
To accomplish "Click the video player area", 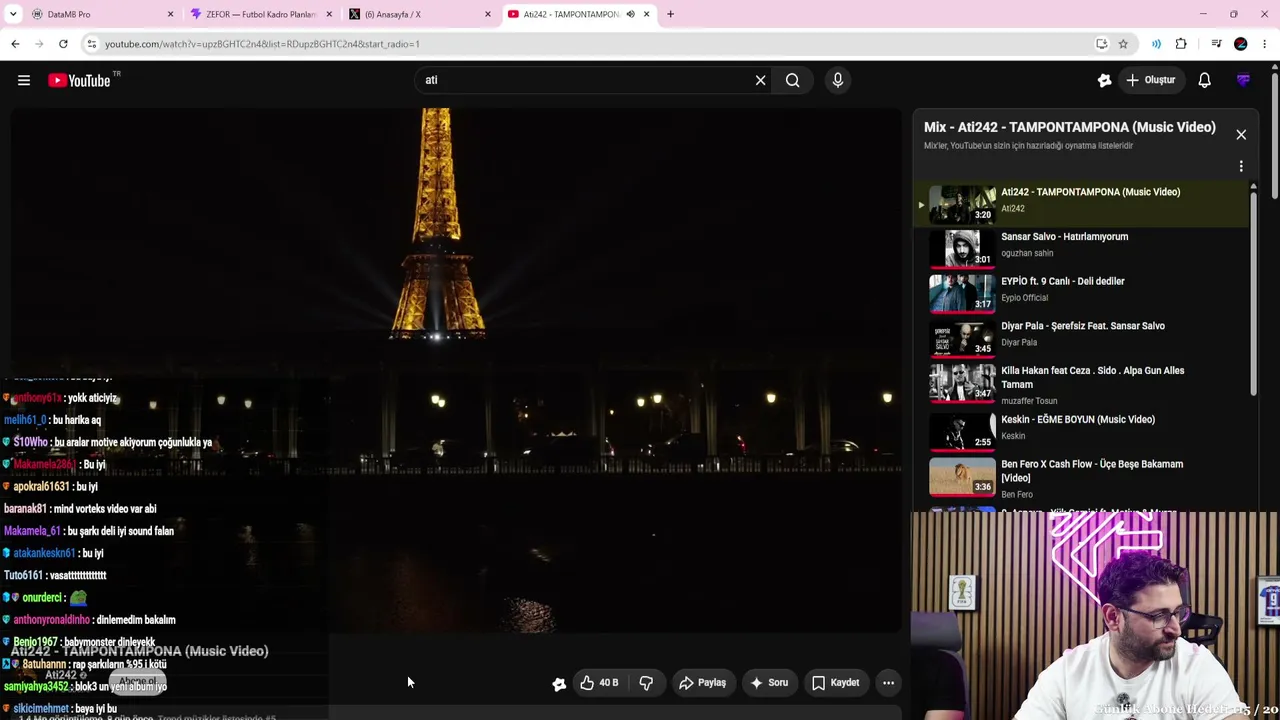I will point(456,370).
